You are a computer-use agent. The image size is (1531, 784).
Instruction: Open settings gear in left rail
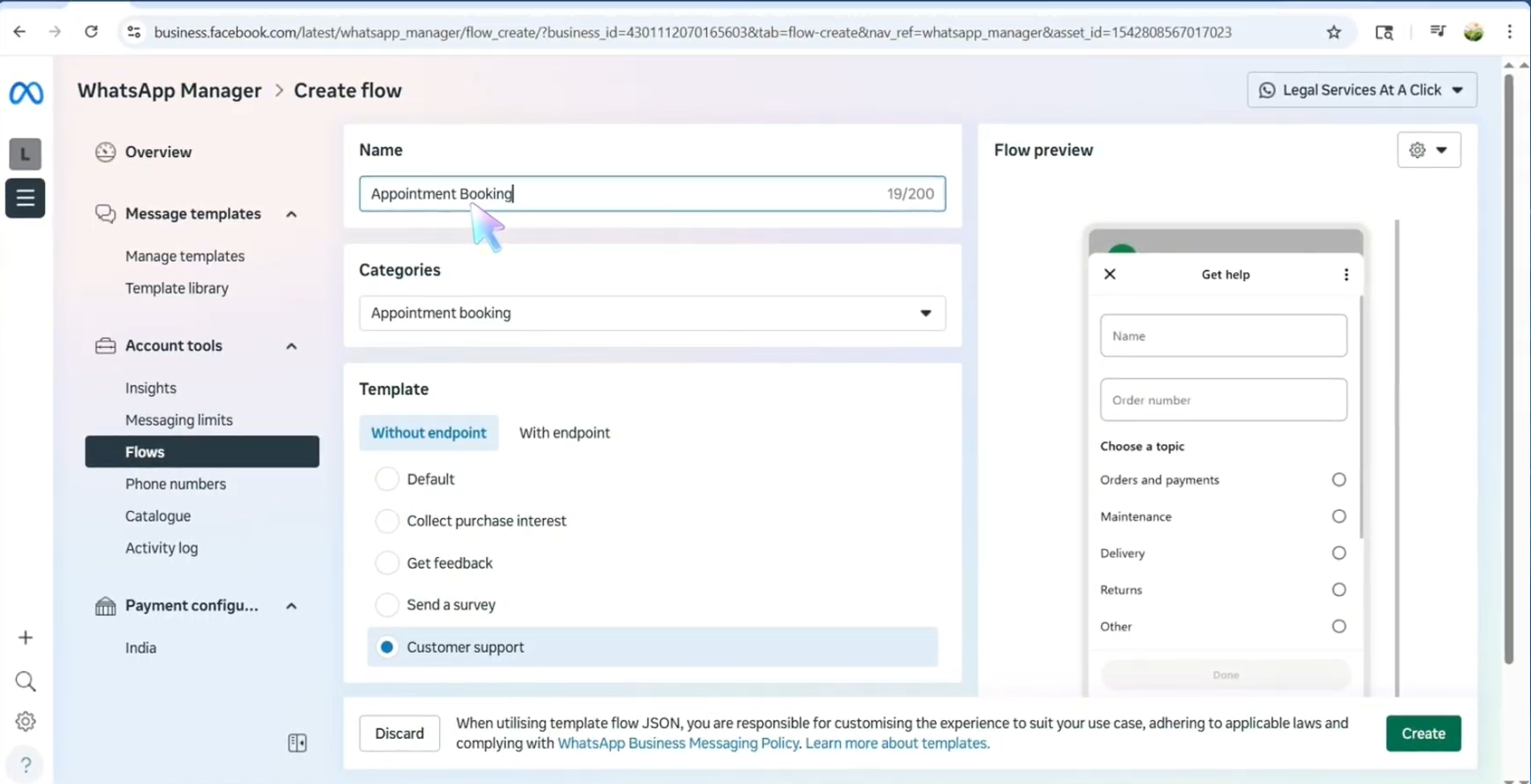pyautogui.click(x=26, y=721)
